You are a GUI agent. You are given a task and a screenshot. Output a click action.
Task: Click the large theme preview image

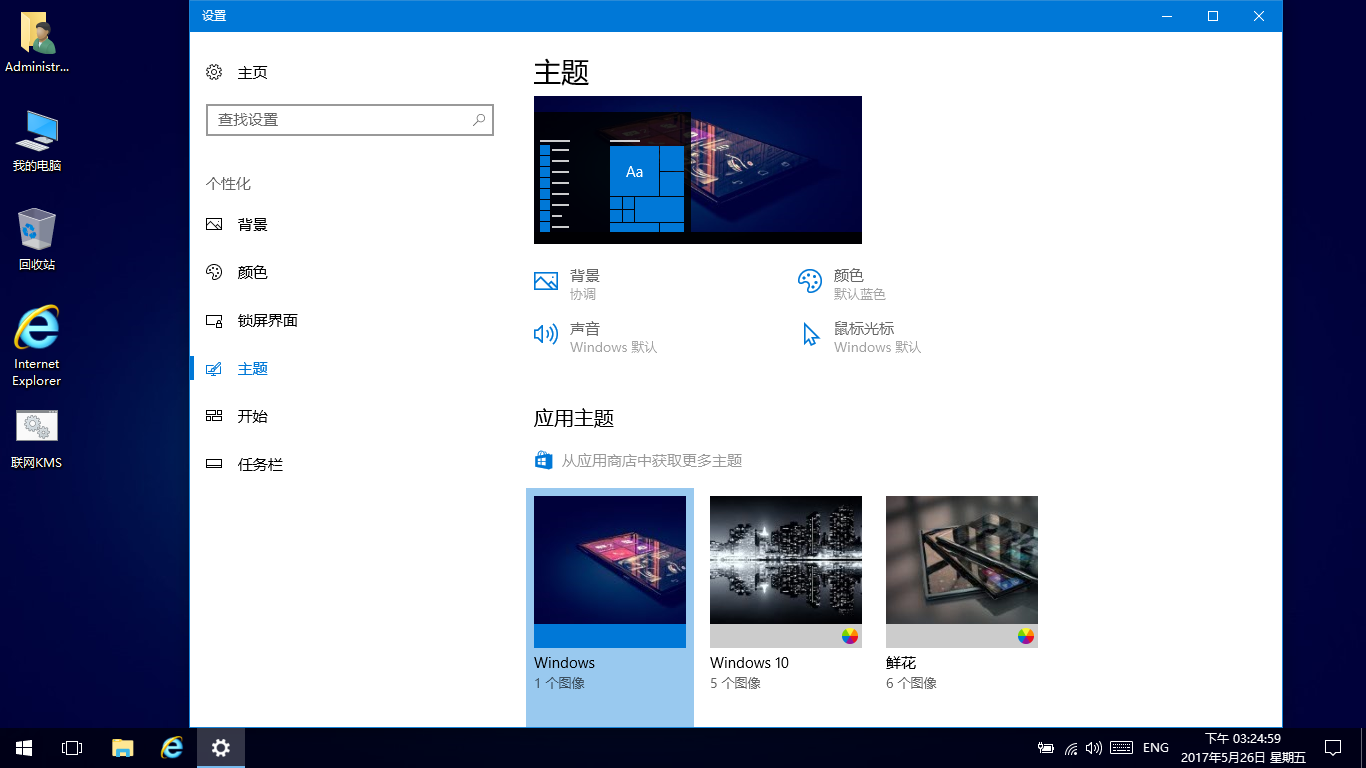coord(698,170)
